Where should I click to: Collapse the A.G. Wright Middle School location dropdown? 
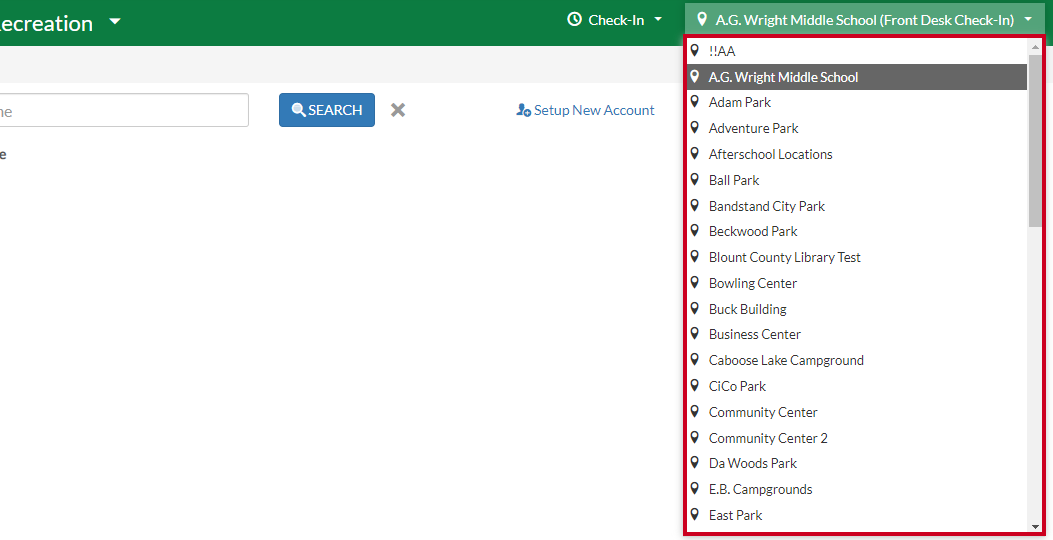(x=865, y=20)
